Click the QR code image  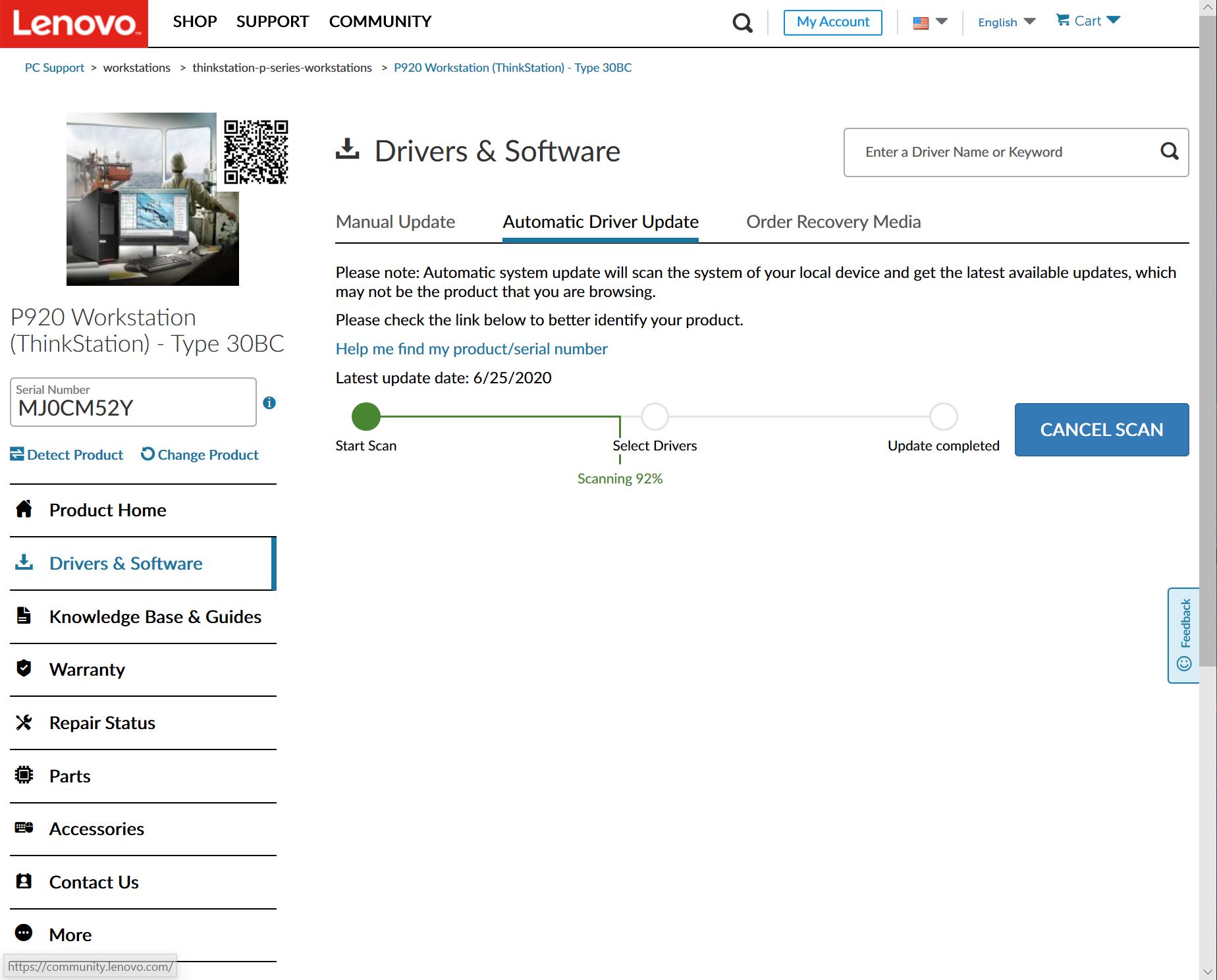[x=256, y=152]
